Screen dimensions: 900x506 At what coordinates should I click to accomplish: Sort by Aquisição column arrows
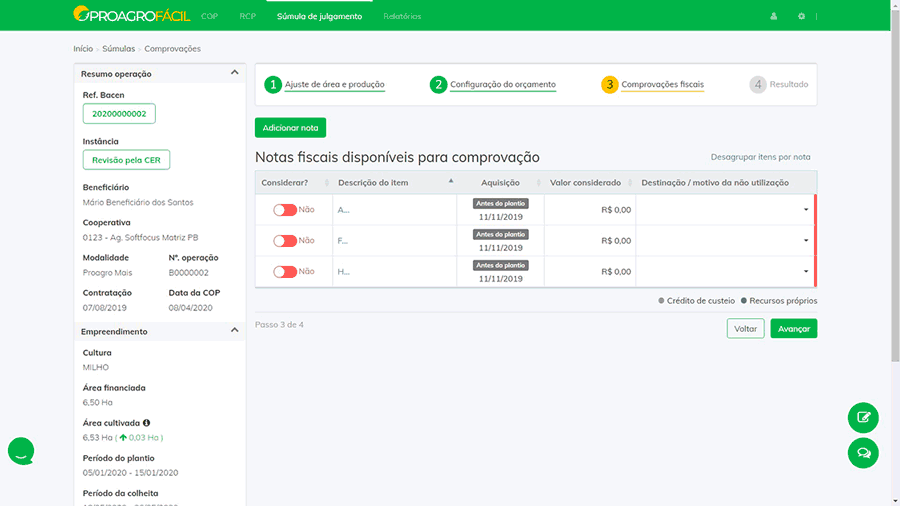tap(538, 182)
